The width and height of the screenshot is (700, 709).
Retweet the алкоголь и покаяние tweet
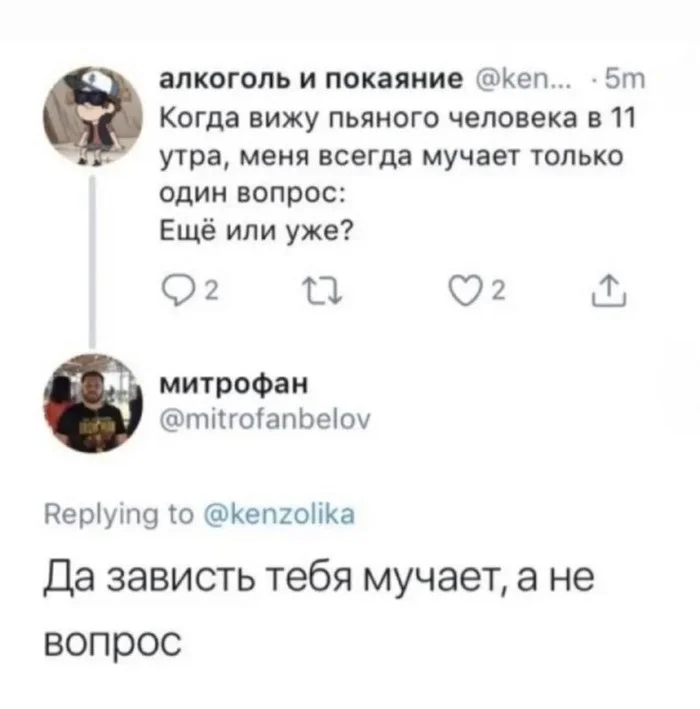[330, 293]
